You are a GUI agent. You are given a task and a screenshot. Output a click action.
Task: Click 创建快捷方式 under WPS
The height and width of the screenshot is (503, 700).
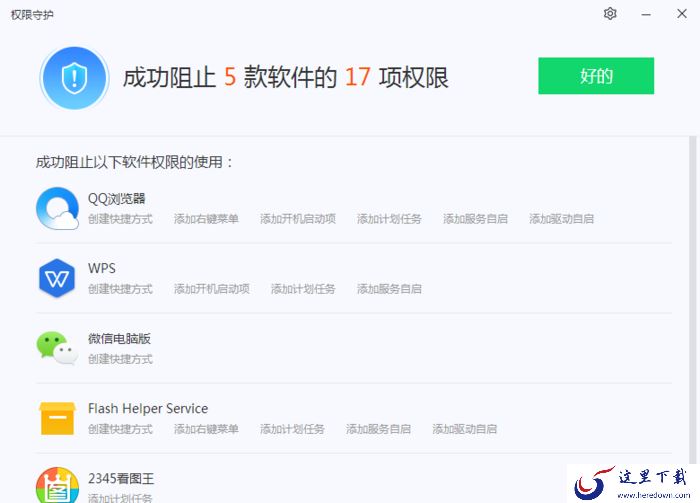[120, 289]
